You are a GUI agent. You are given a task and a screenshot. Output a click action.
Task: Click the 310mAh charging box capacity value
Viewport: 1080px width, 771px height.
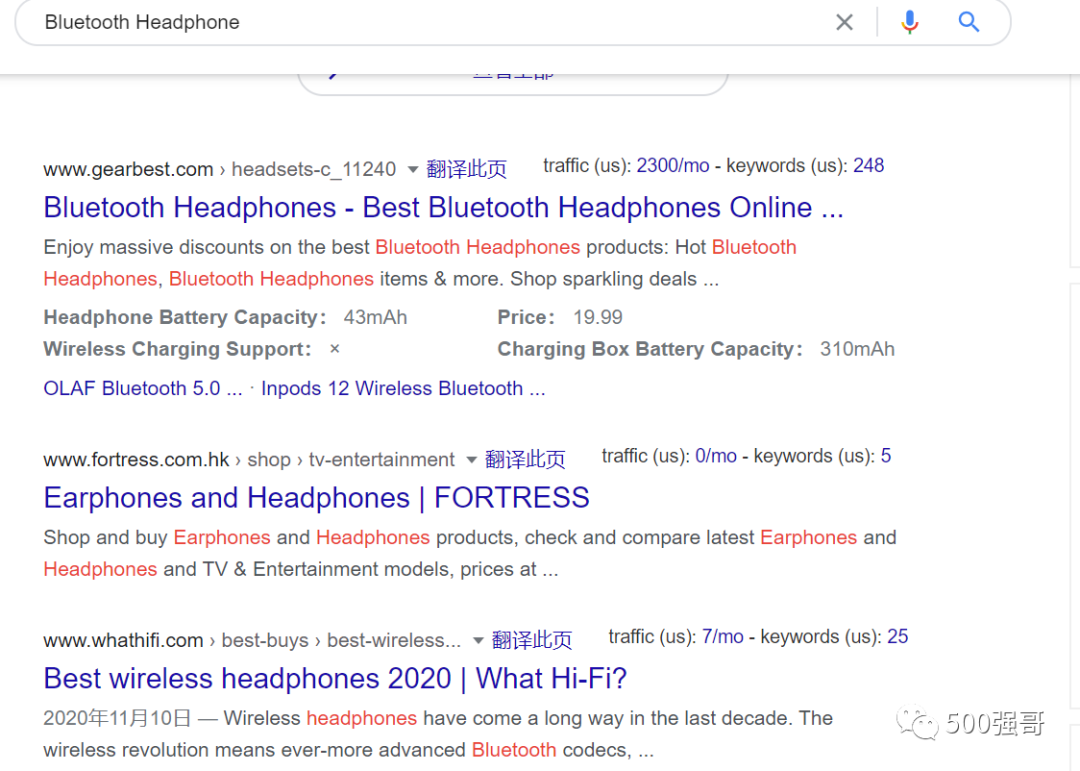[x=857, y=349]
